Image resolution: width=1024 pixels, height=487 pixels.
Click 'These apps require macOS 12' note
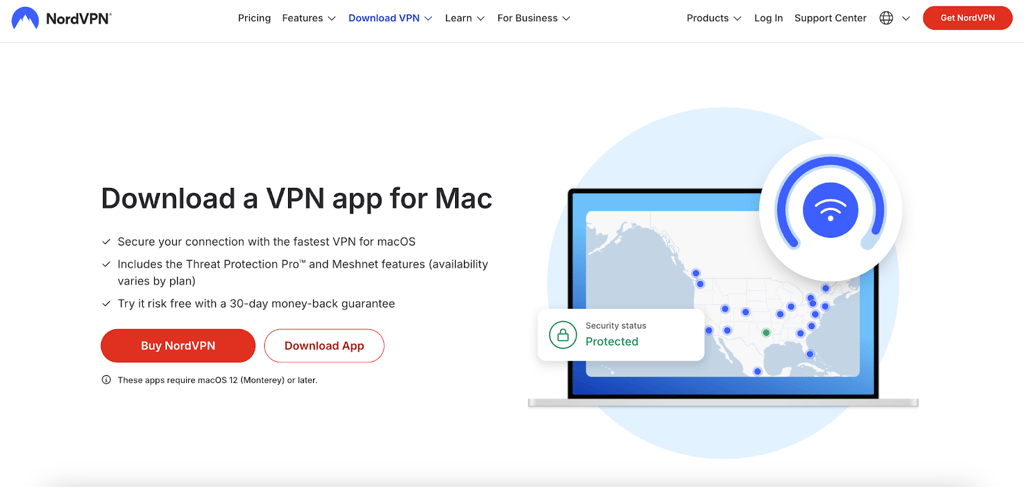[x=217, y=379]
